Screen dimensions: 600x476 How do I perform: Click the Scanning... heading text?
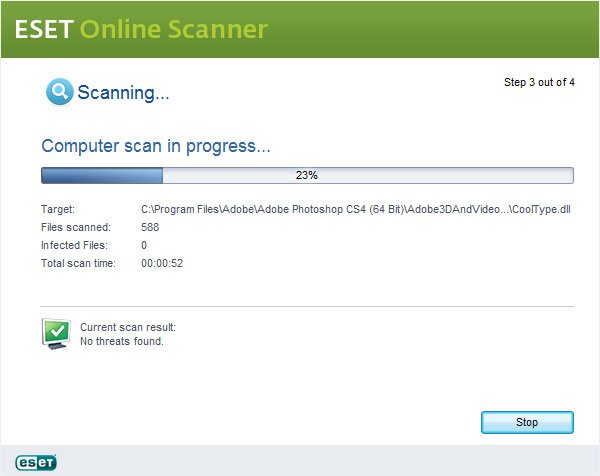click(123, 93)
